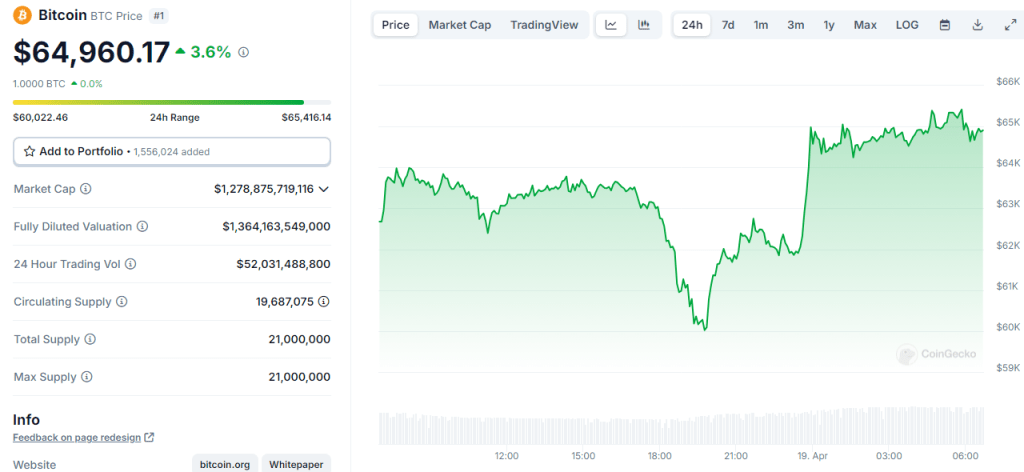
Task: Click the Bitcoin logo icon
Action: click(x=22, y=15)
